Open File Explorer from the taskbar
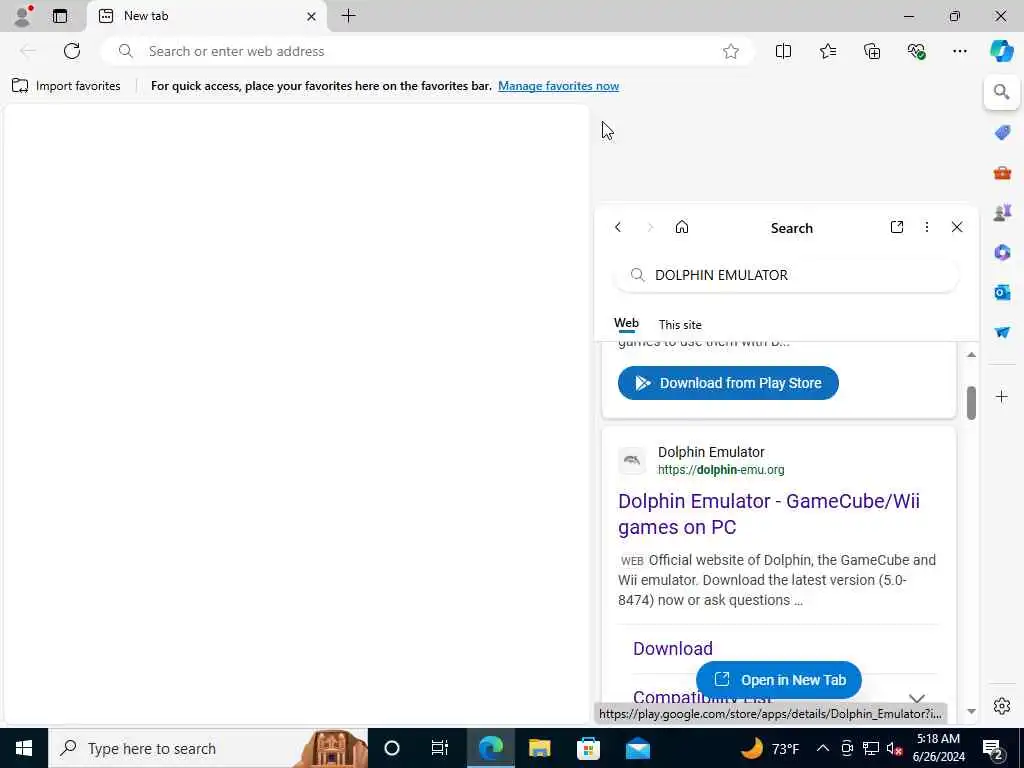This screenshot has width=1024, height=768. tap(539, 748)
